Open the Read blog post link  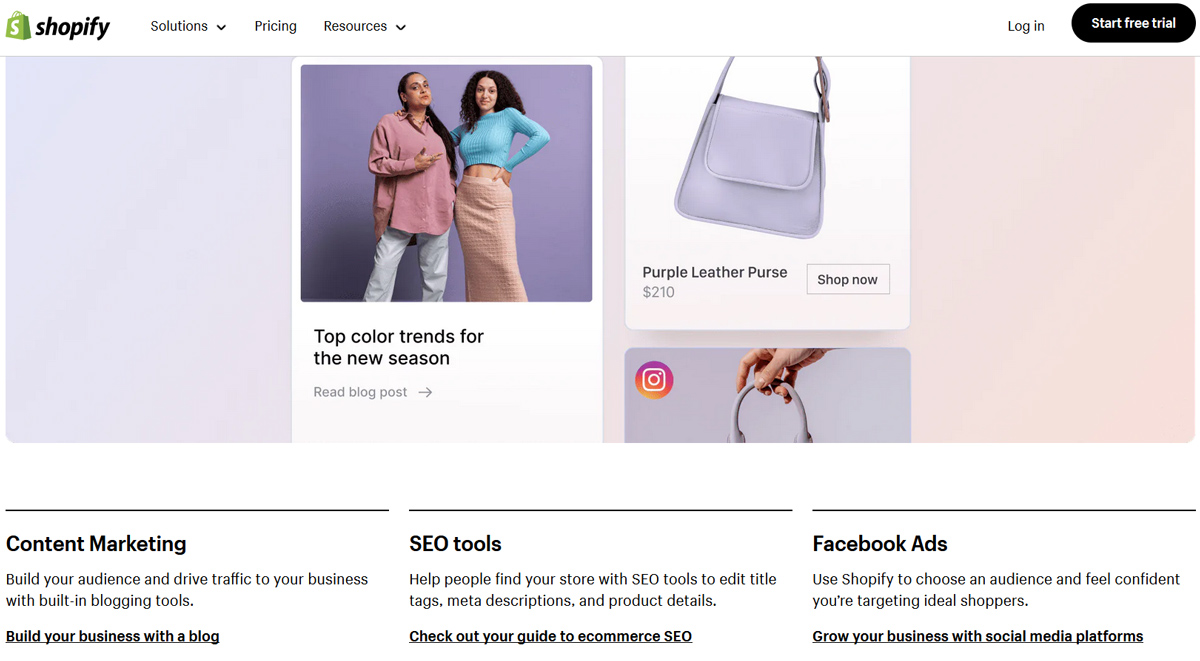pos(360,392)
